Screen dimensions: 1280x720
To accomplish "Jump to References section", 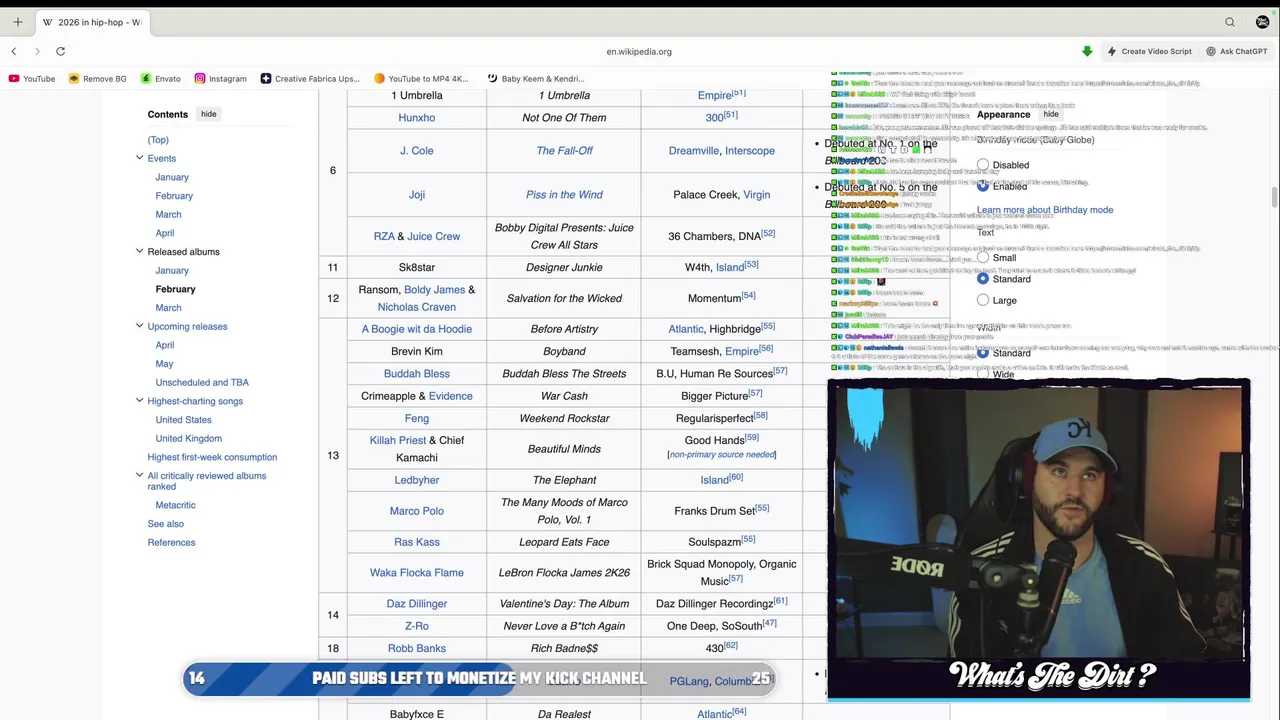I will (171, 542).
